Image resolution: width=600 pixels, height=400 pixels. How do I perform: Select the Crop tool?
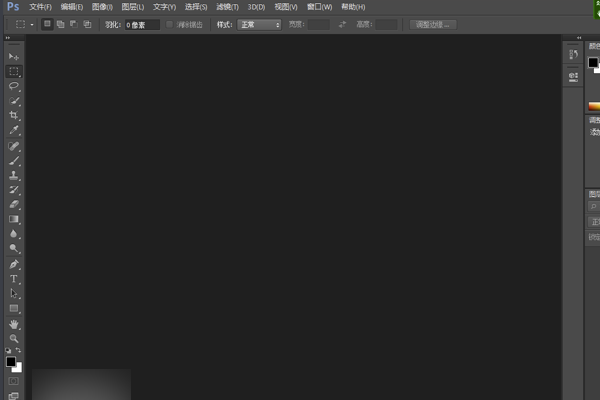[x=14, y=115]
